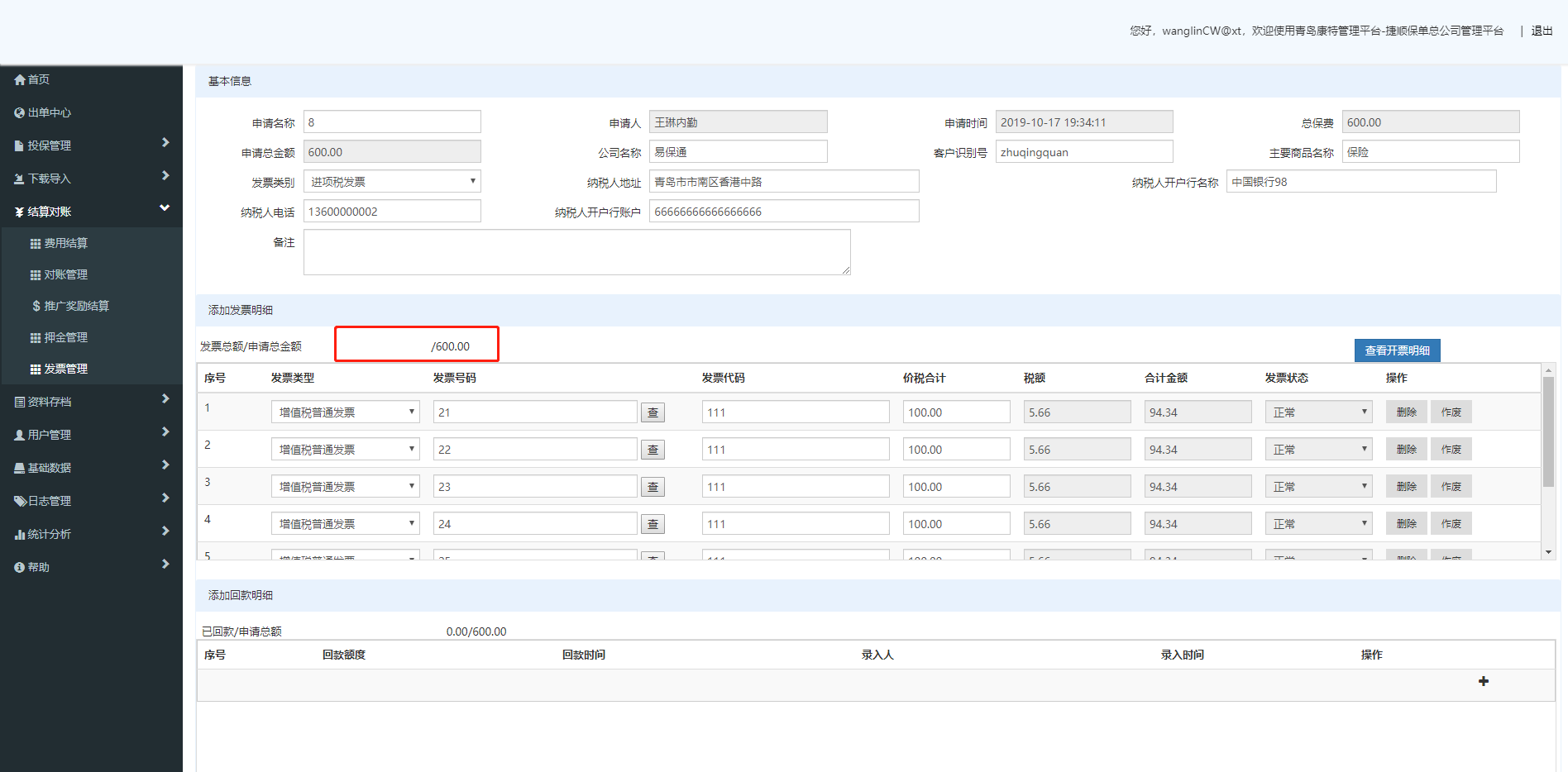
Task: Open the 发票状态 dropdown in row 1
Action: [x=1318, y=412]
